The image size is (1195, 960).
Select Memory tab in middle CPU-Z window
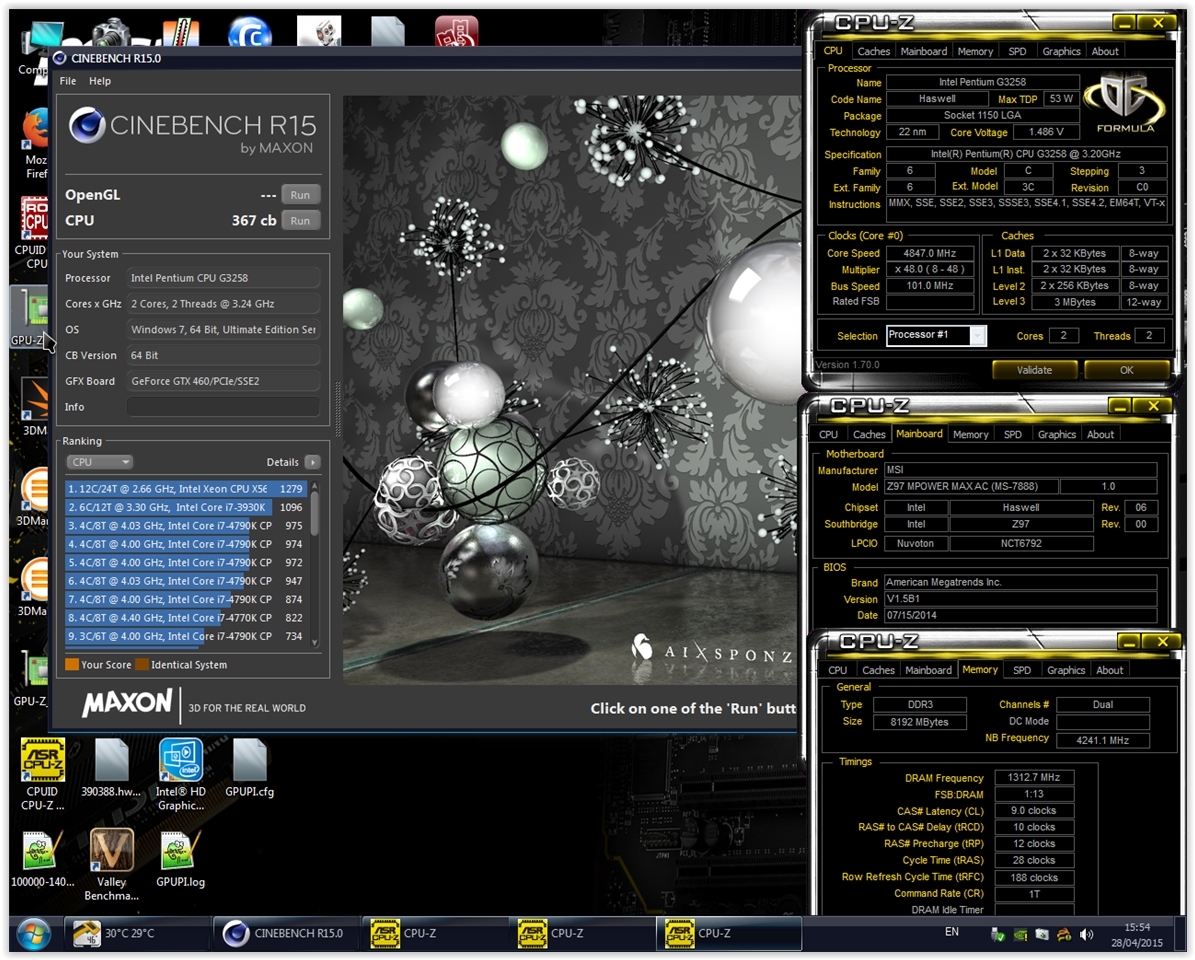pos(970,434)
